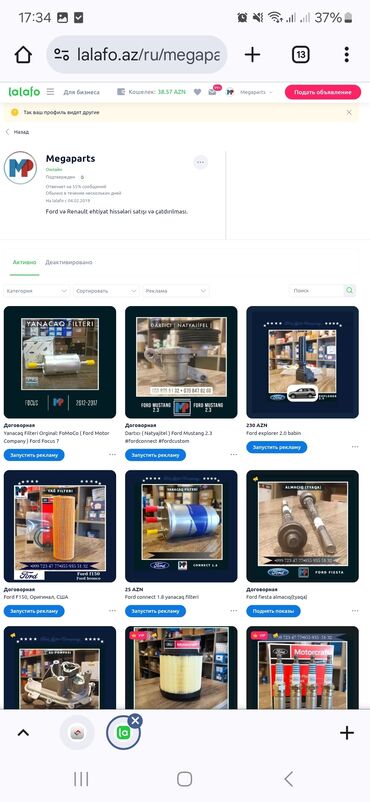Open favorites via the heart icon
This screenshot has height=802, width=370.
tap(197, 92)
